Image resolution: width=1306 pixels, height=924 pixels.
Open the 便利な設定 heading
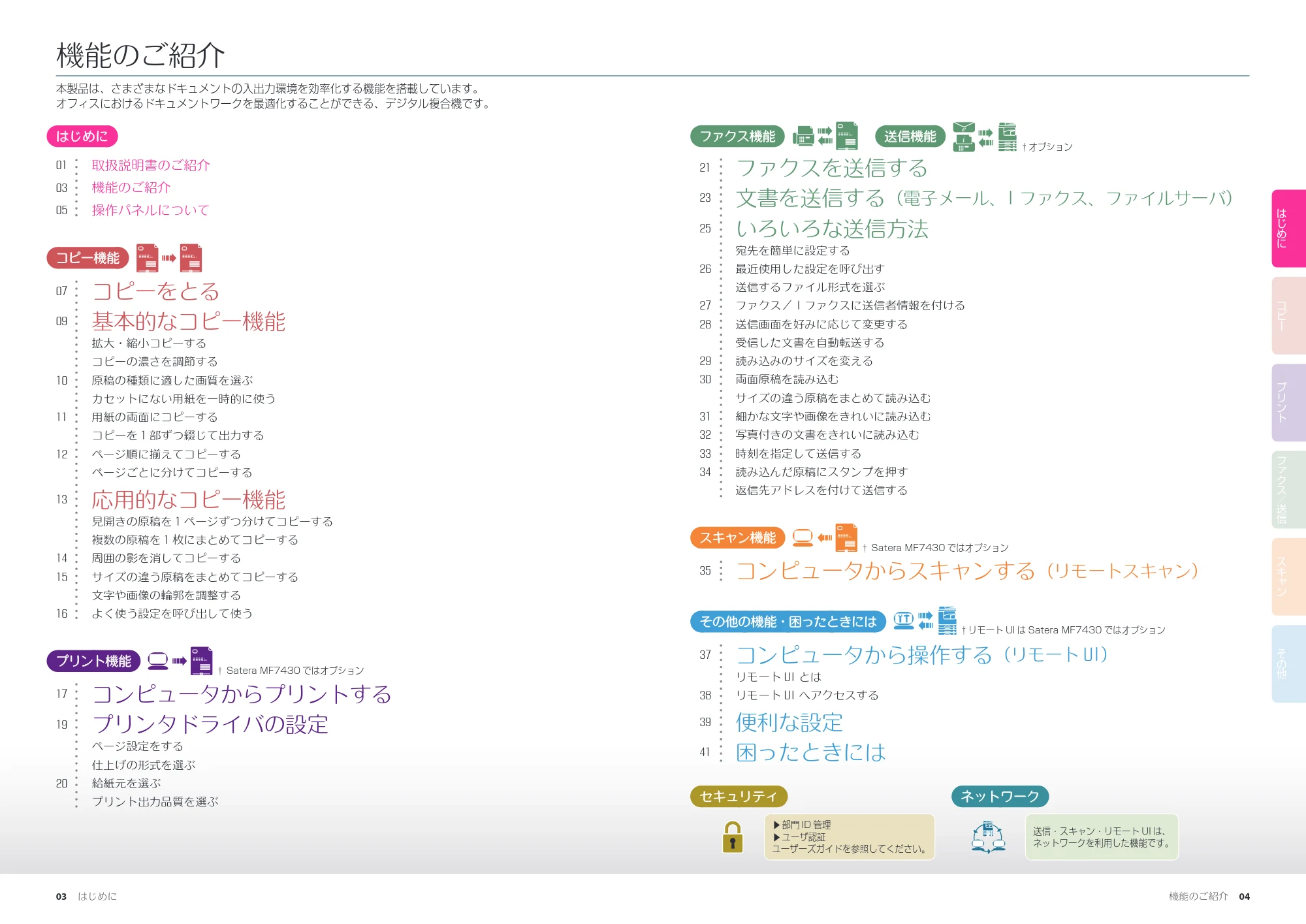(x=789, y=722)
